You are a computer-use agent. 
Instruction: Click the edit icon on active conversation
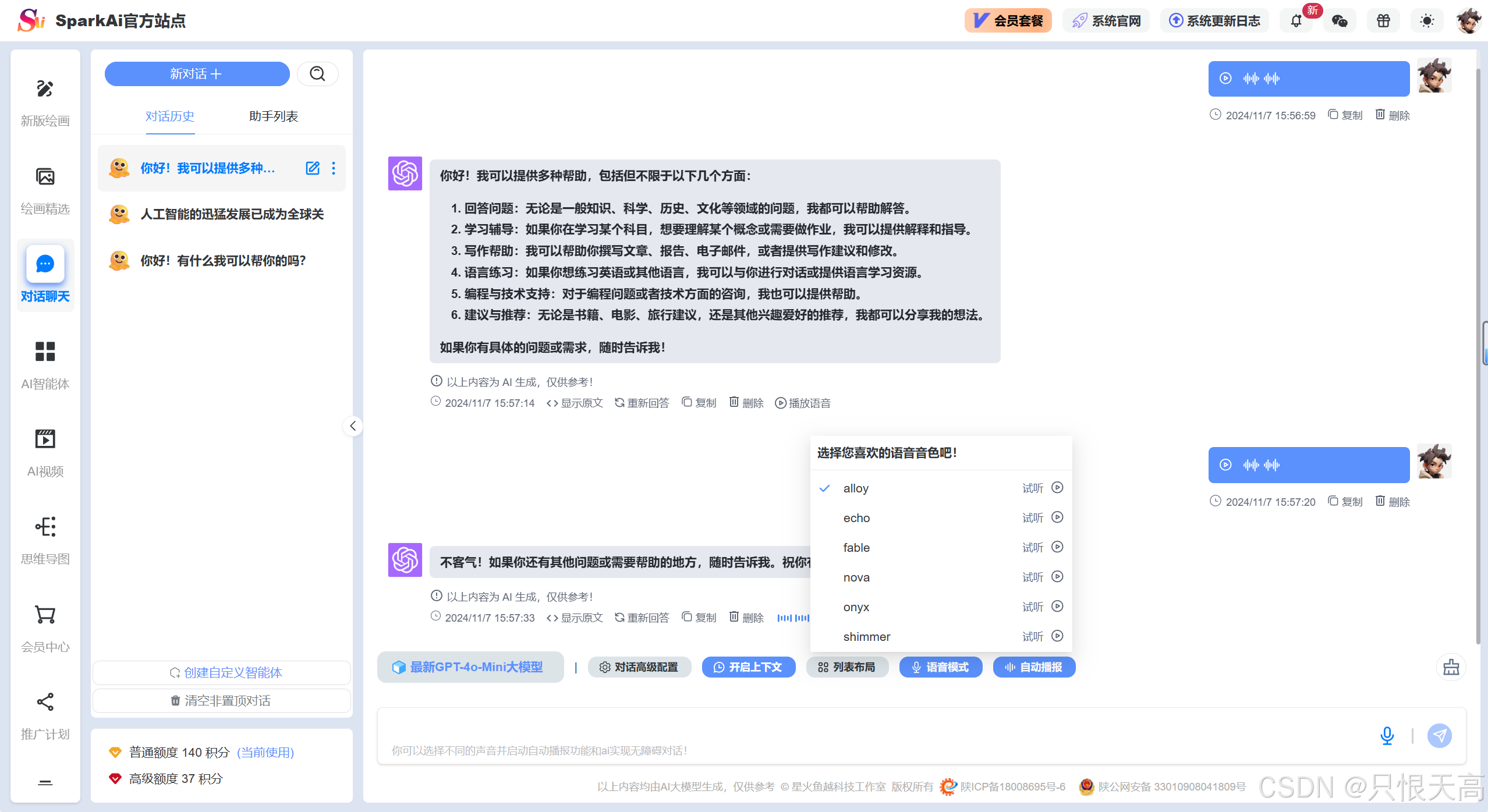coord(313,168)
